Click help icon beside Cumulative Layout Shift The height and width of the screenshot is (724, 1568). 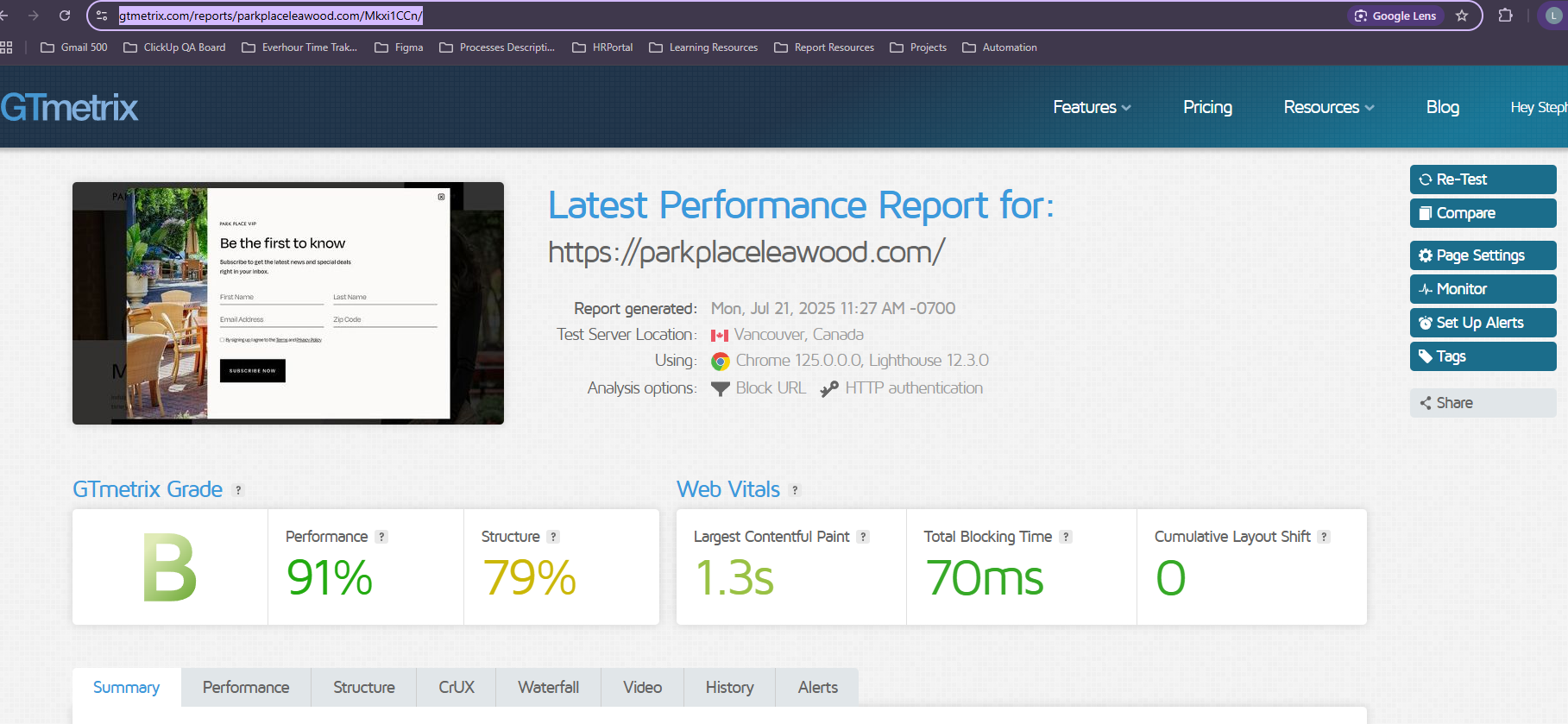tap(1324, 537)
